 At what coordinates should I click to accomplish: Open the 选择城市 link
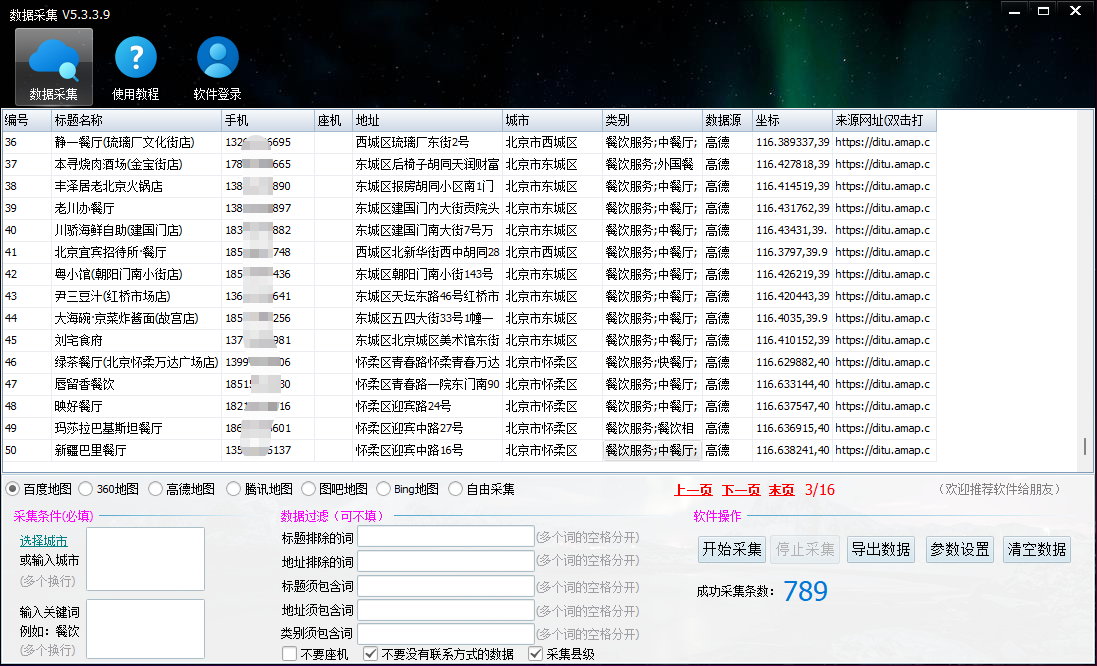(x=44, y=541)
